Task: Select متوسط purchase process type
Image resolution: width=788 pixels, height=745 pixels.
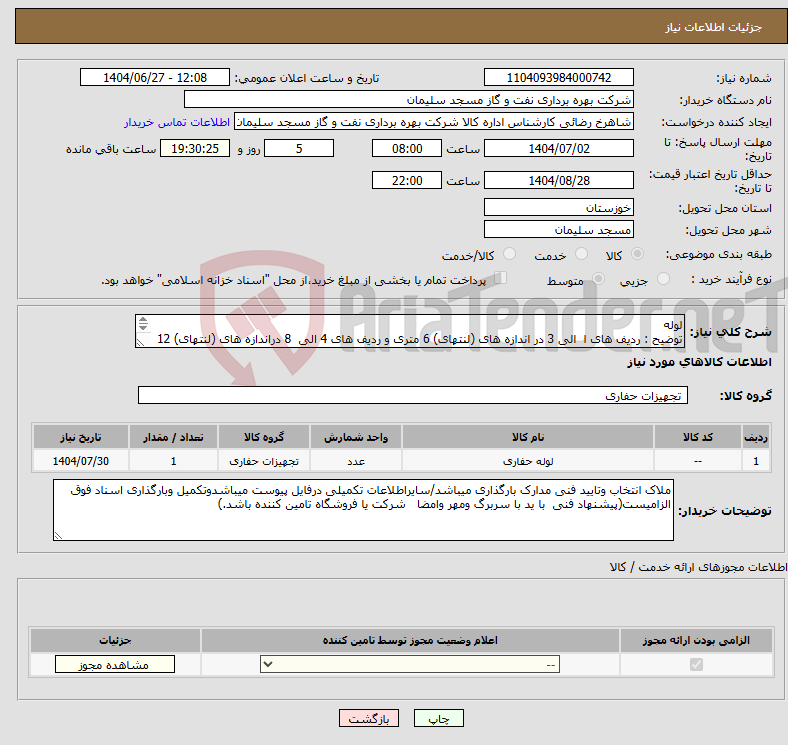Action: coord(599,280)
